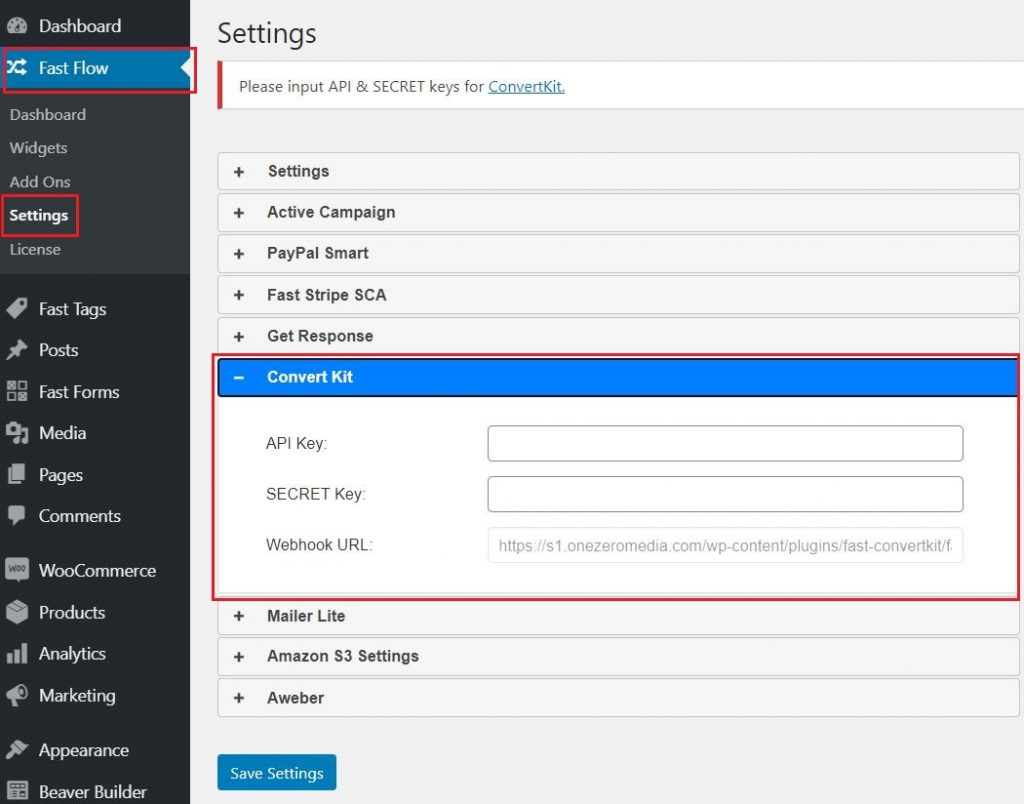Click the Marketing megaphone icon

[x=17, y=695]
